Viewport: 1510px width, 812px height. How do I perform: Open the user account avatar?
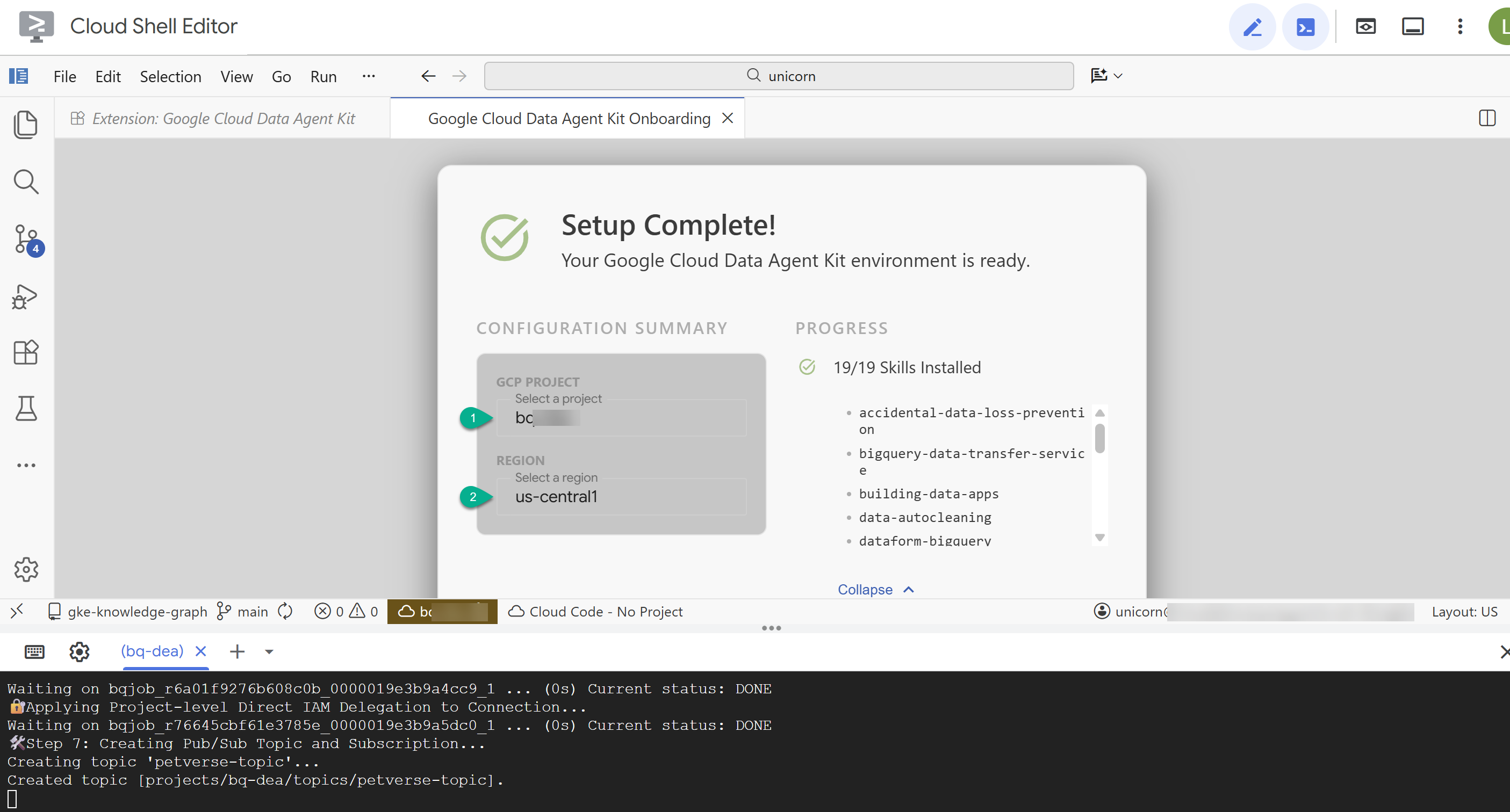1499,27
